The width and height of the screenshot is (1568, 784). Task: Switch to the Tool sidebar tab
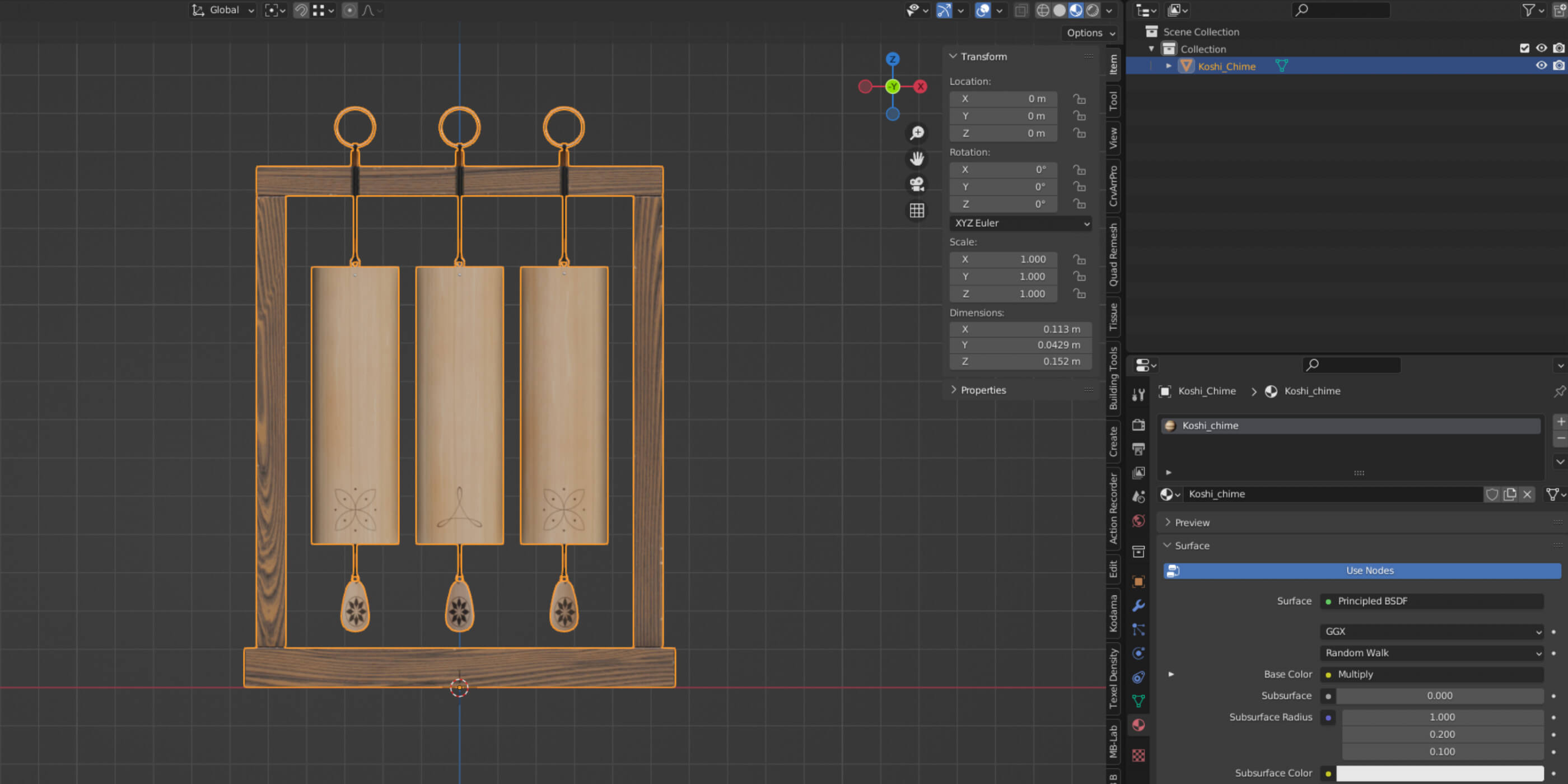click(1113, 101)
